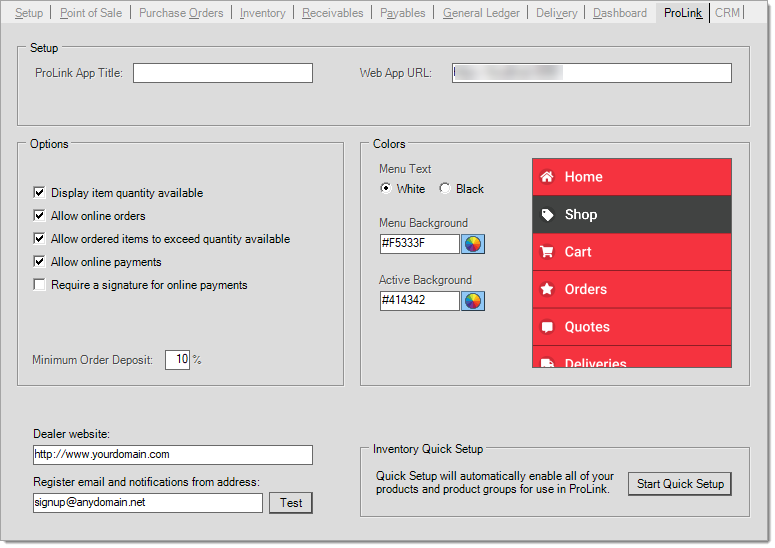Image resolution: width=775 pixels, height=548 pixels.
Task: Open the CRM tab
Action: (727, 13)
